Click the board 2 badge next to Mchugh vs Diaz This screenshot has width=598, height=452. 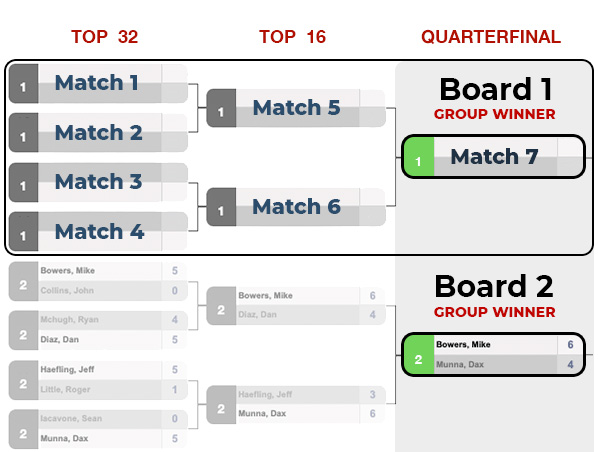[x=23, y=330]
